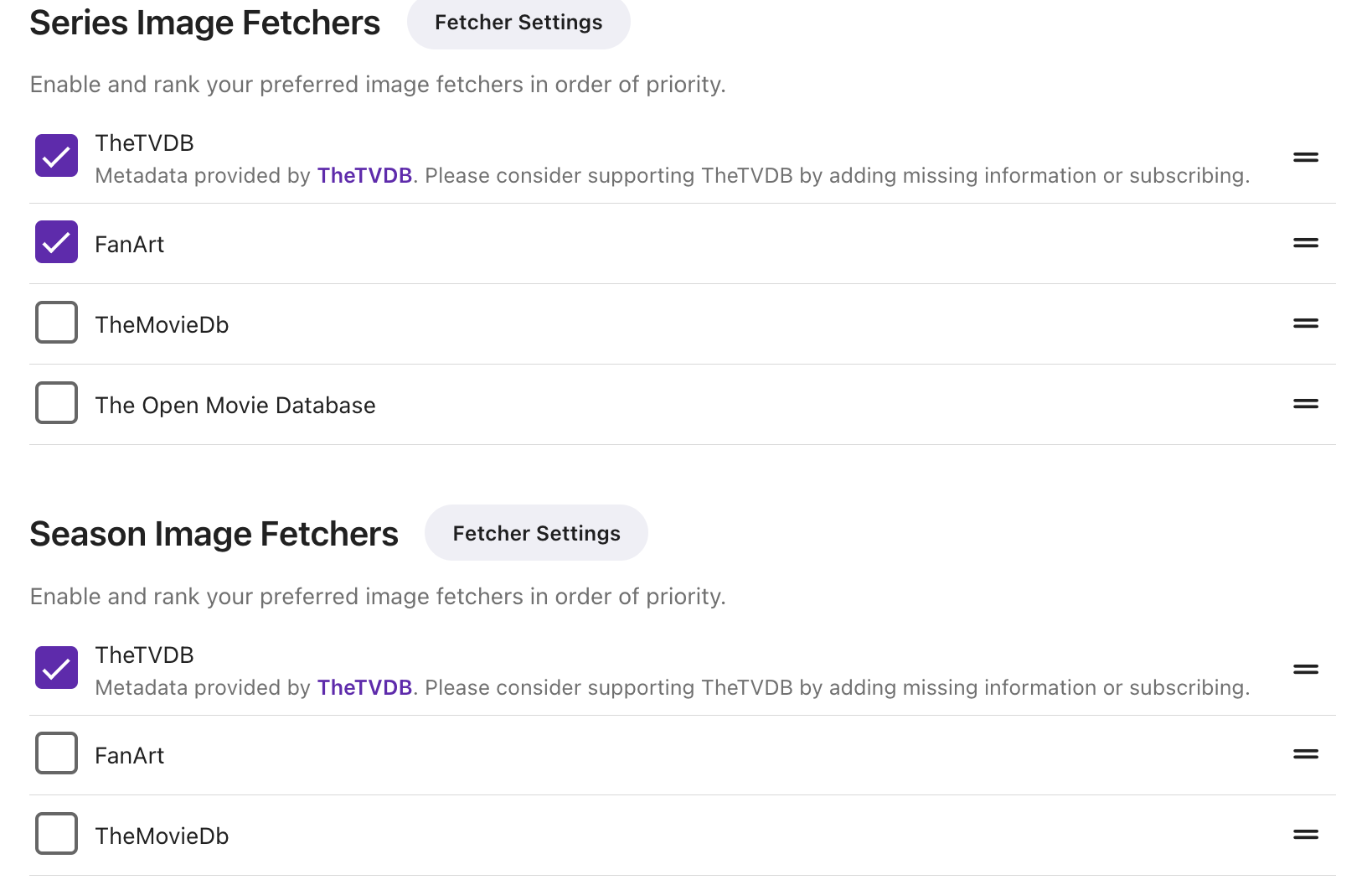This screenshot has height=885, width=1372.
Task: Check TheMovieDb under Season Image Fetchers
Action: pyautogui.click(x=56, y=834)
